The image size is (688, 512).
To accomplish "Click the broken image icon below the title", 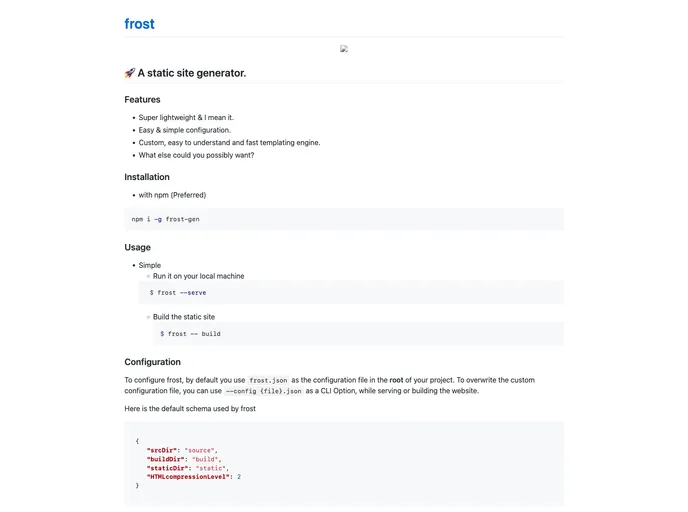I will (344, 49).
